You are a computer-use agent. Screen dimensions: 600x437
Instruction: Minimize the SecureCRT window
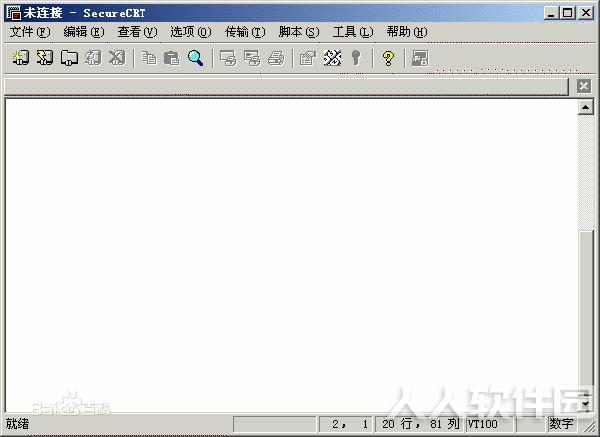click(551, 13)
